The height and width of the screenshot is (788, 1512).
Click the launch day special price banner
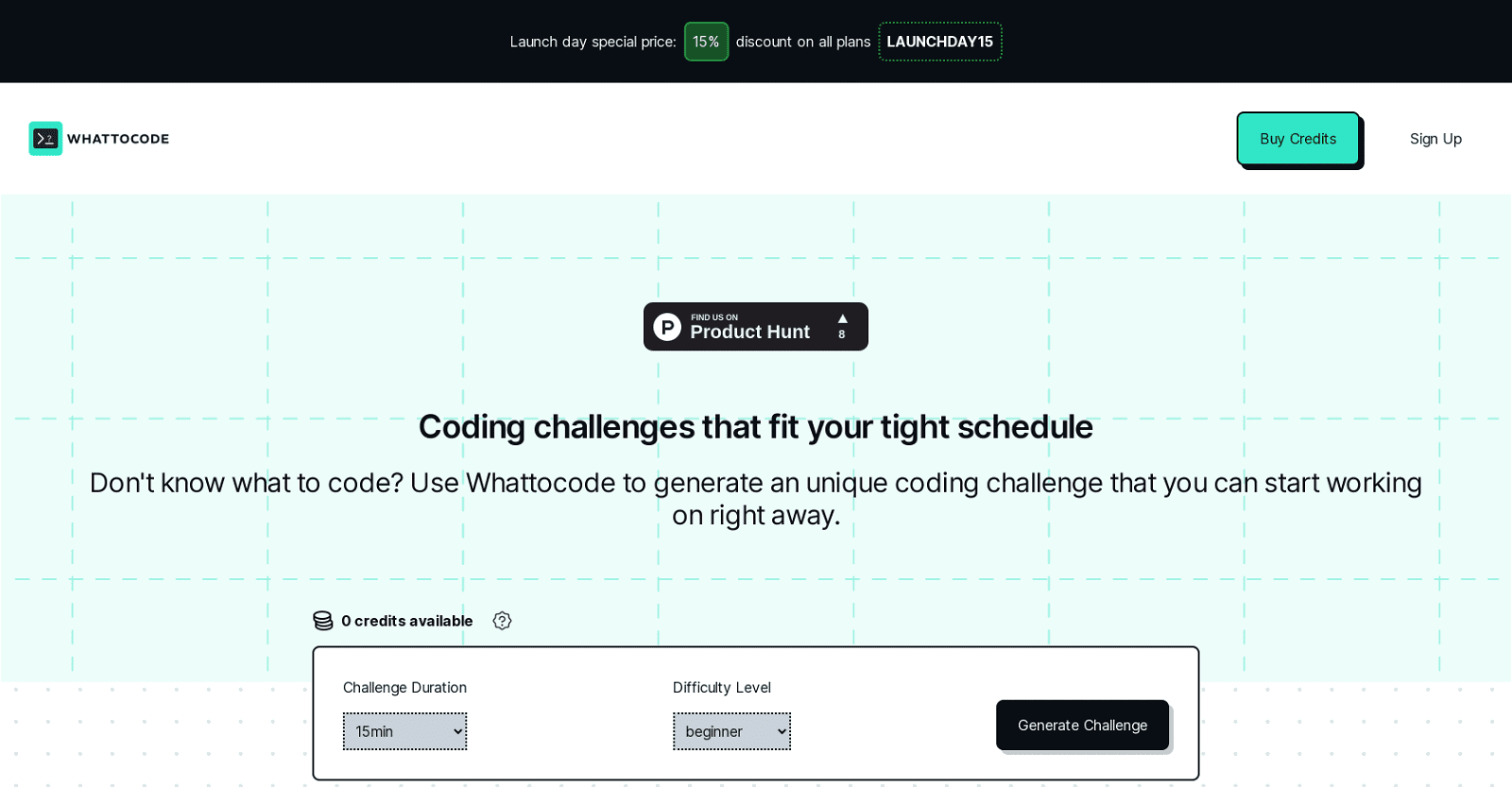[x=756, y=42]
